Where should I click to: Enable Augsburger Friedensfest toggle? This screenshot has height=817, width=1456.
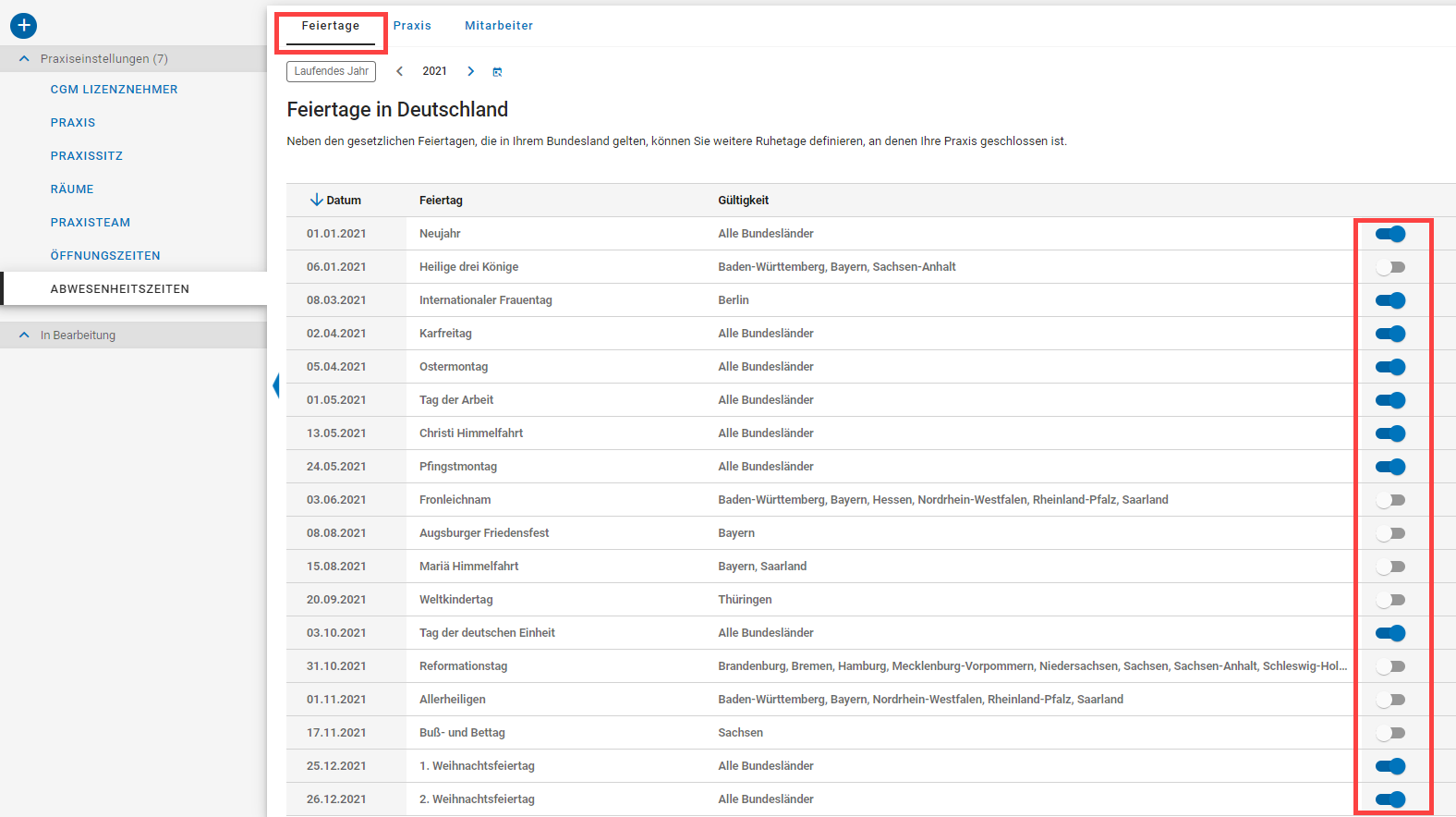tap(1390, 533)
